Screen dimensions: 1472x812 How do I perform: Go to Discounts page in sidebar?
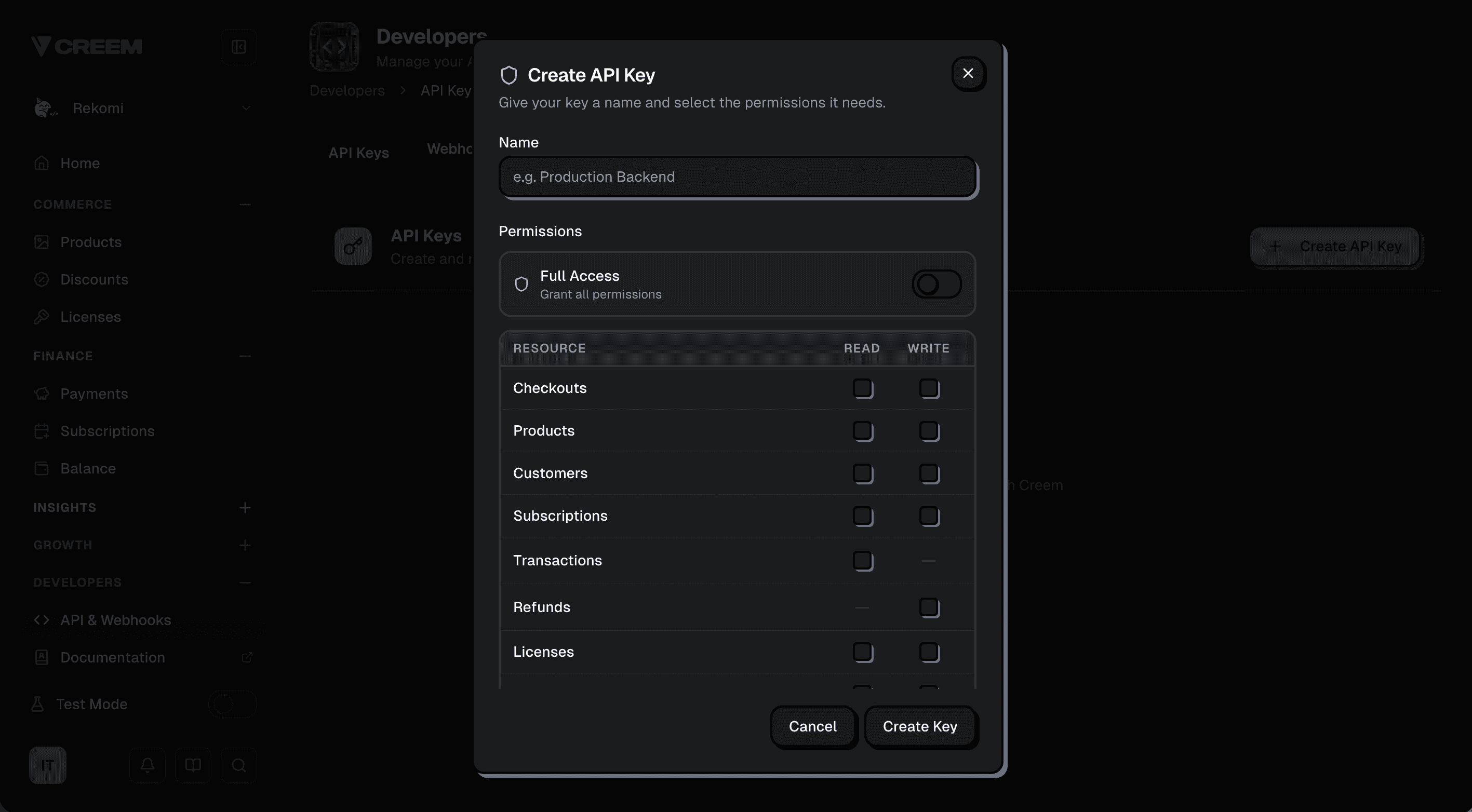coord(95,279)
